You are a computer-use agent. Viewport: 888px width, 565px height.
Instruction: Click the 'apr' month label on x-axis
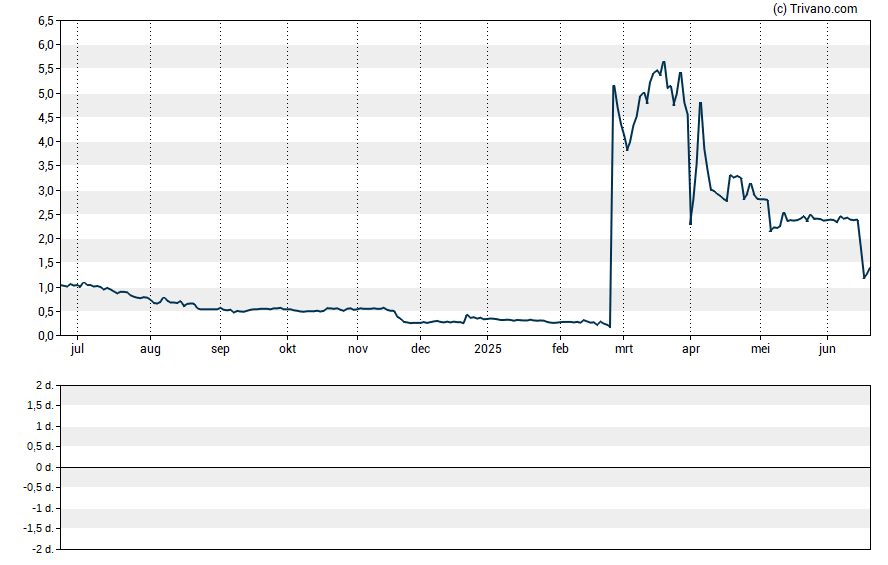[690, 349]
